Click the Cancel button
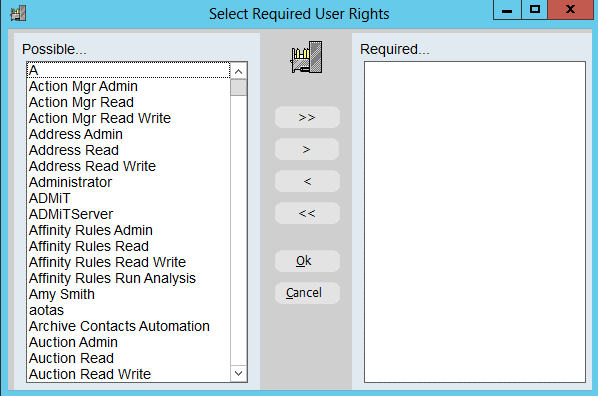This screenshot has width=598, height=396. 307,293
